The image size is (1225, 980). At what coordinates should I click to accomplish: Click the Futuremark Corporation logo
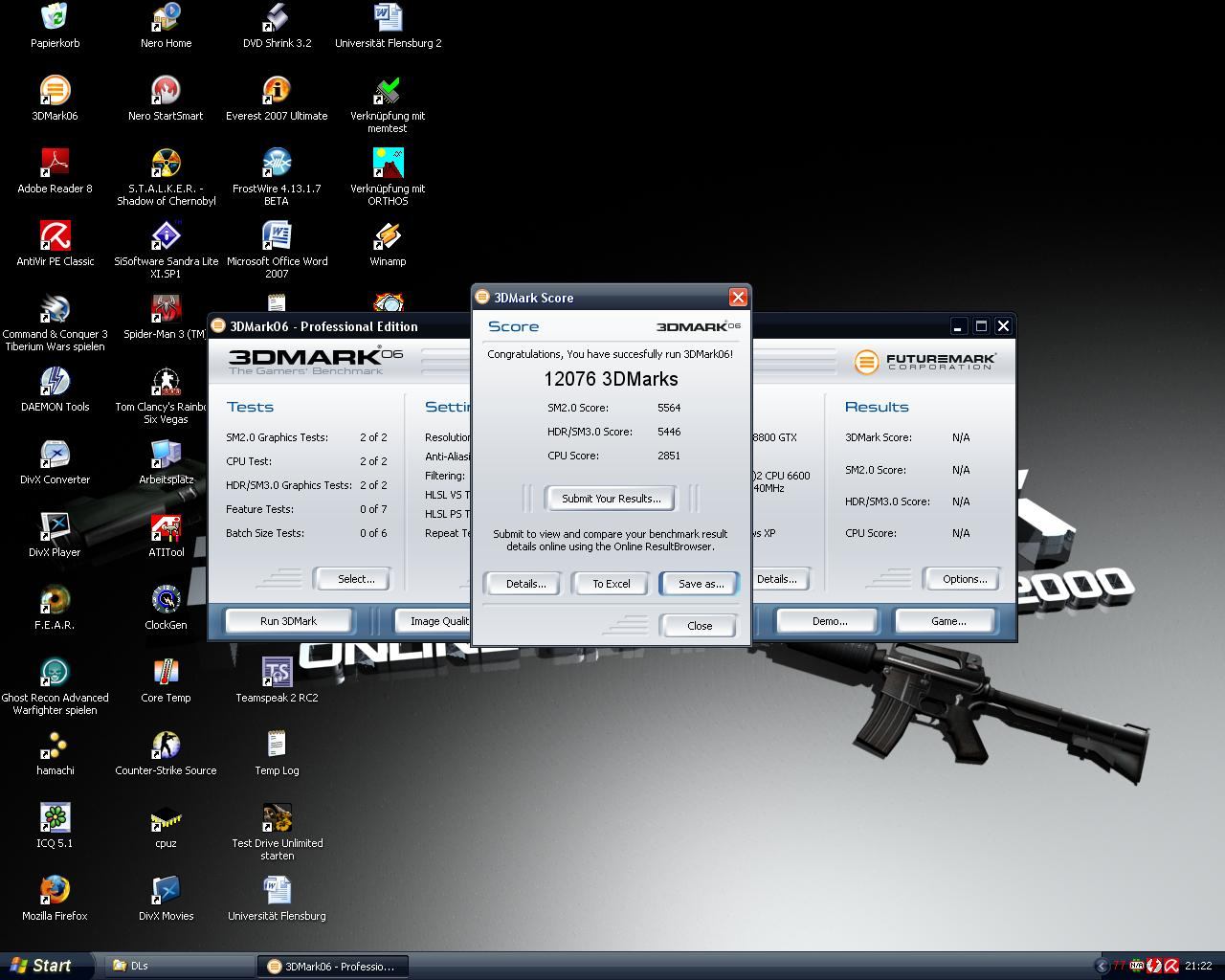click(x=924, y=362)
